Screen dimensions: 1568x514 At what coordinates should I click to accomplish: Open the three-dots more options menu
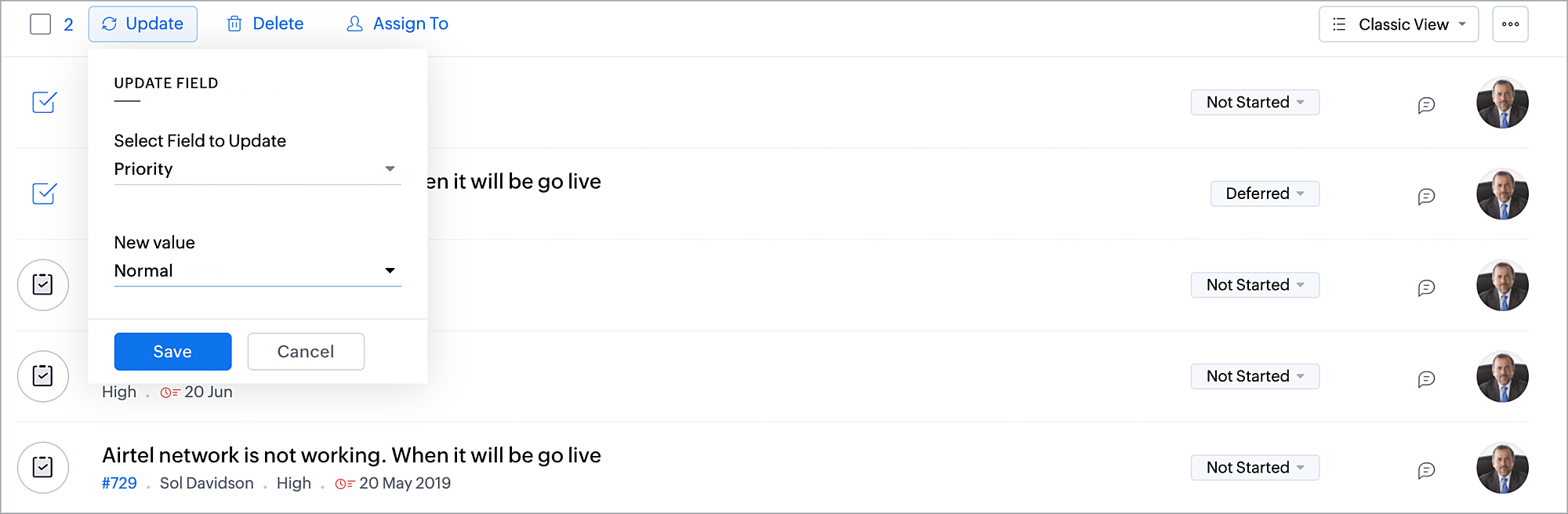pyautogui.click(x=1510, y=24)
